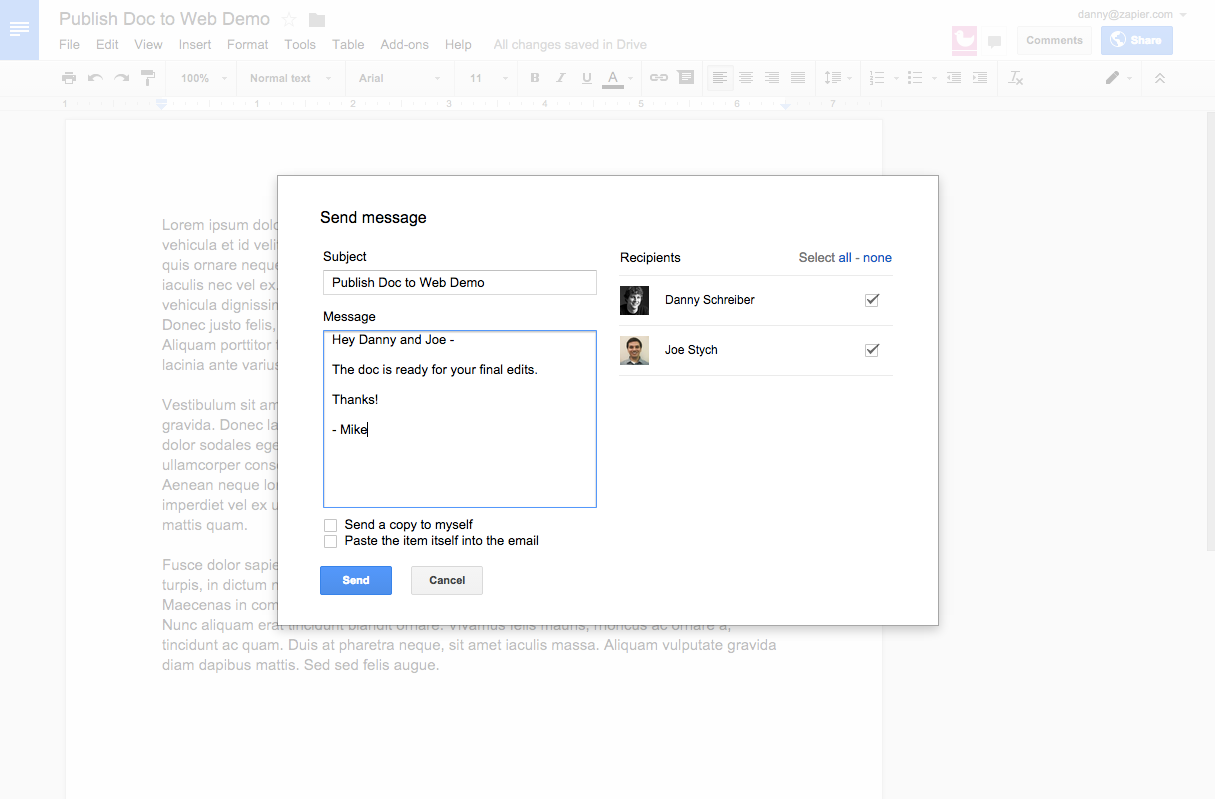Uncheck the Danny Schreiber recipient checkbox

tap(872, 300)
